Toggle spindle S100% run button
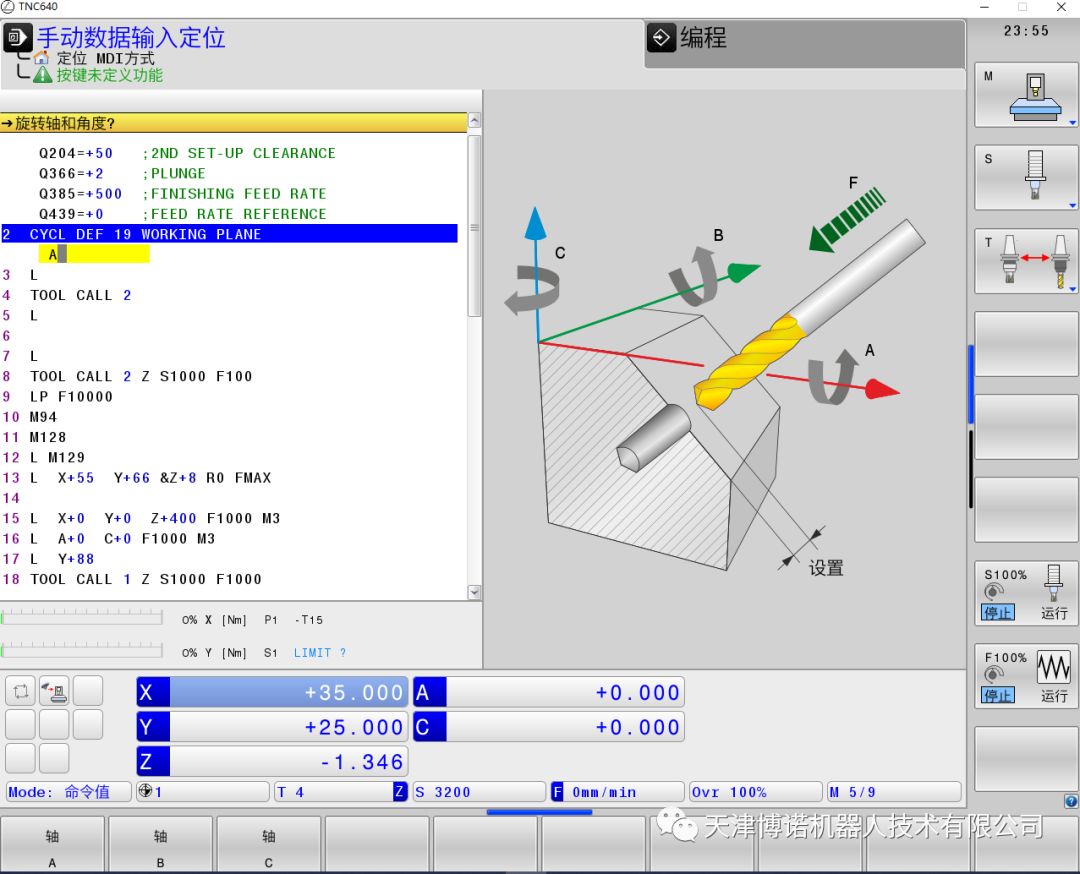 tap(1054, 613)
